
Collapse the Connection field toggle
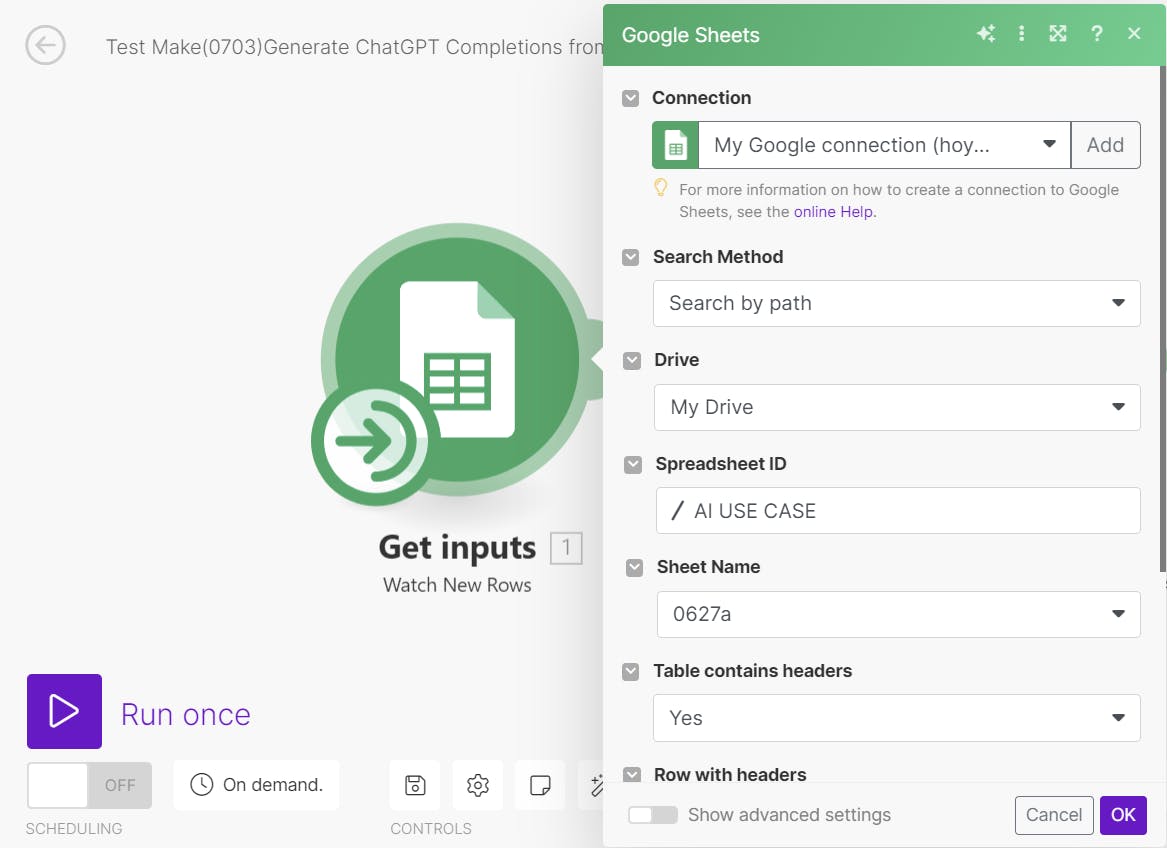tap(630, 98)
